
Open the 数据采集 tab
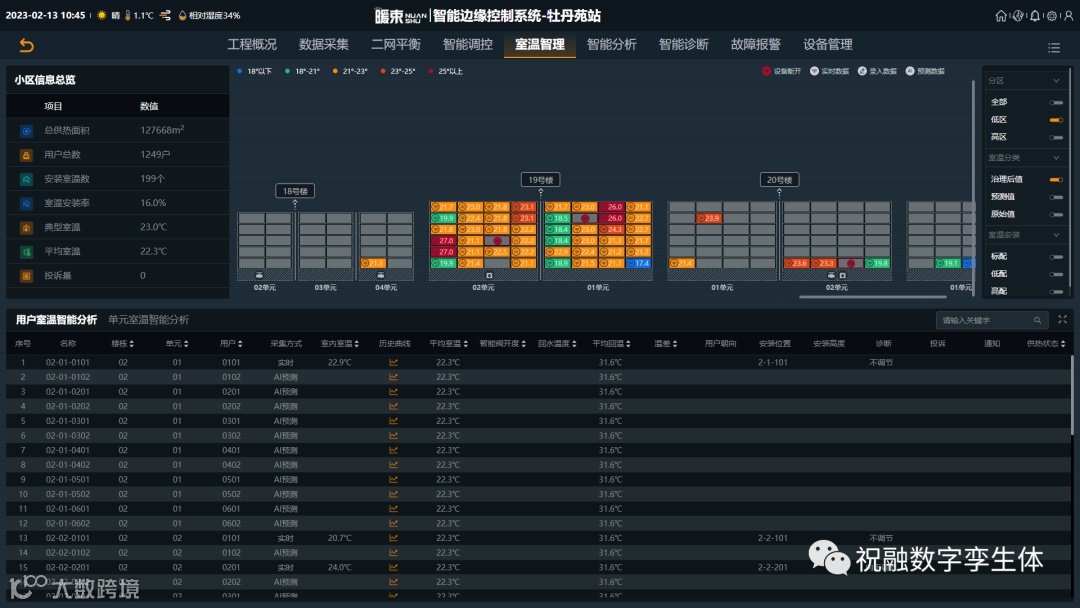(324, 44)
